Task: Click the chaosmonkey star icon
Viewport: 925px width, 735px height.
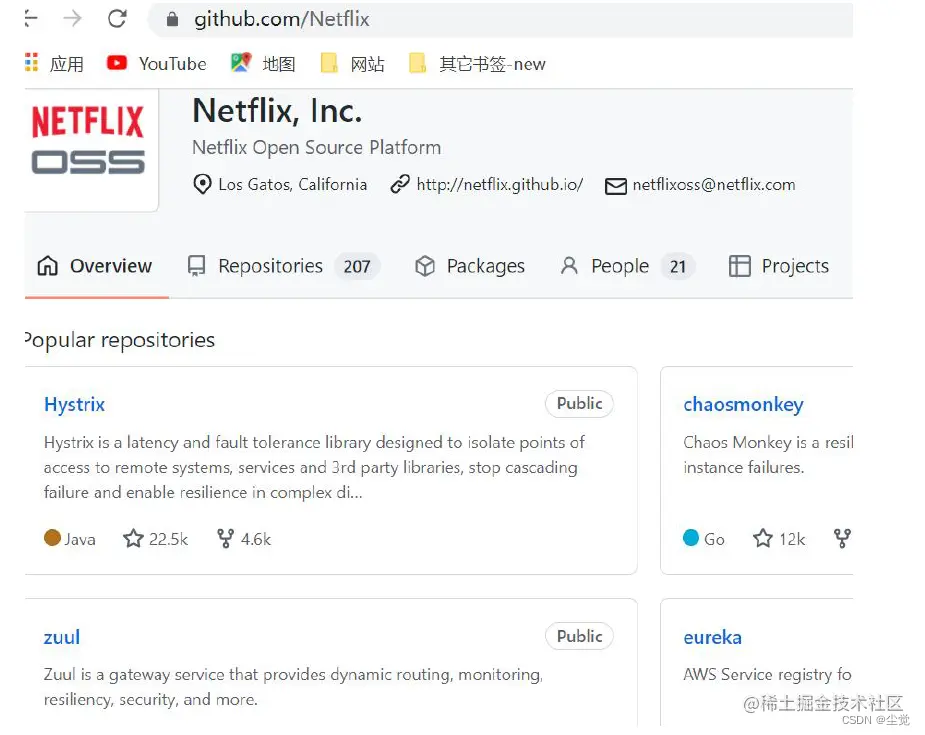Action: pyautogui.click(x=763, y=539)
